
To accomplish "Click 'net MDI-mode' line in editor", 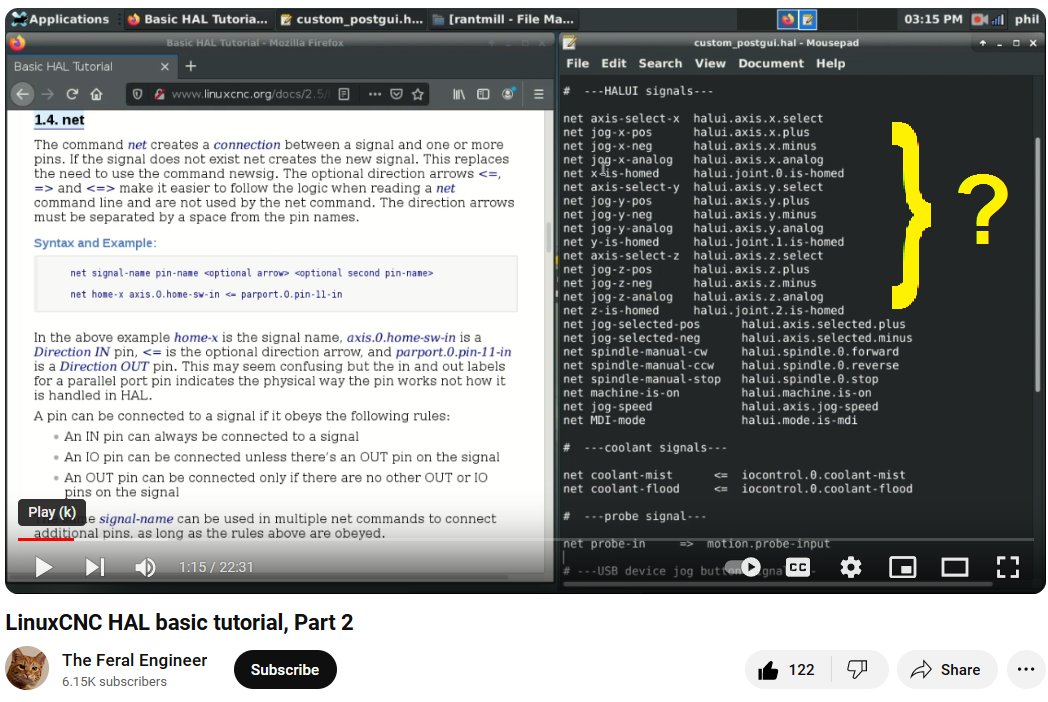I will coord(604,421).
